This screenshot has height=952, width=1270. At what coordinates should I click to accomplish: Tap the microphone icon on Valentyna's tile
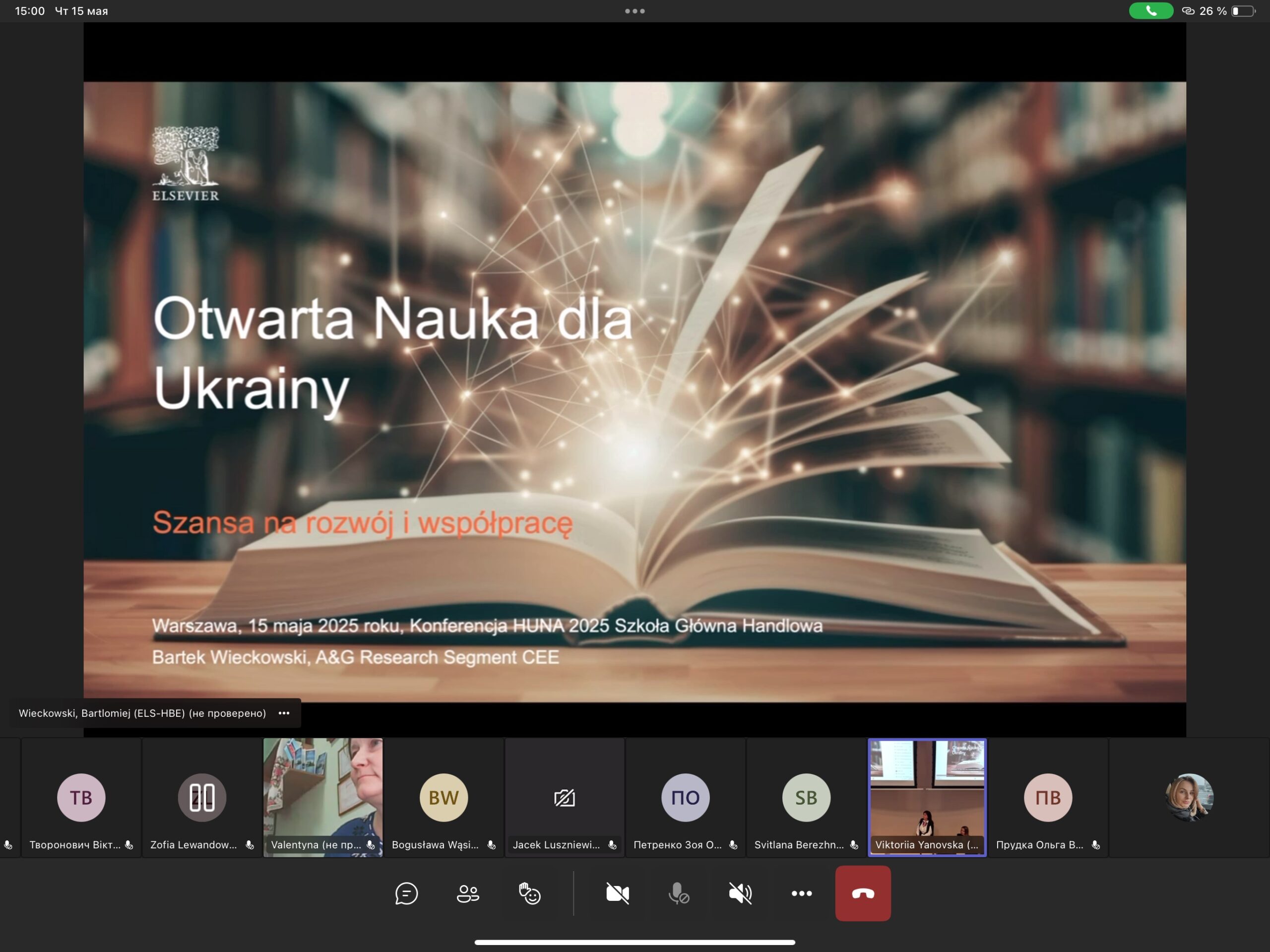(x=370, y=845)
